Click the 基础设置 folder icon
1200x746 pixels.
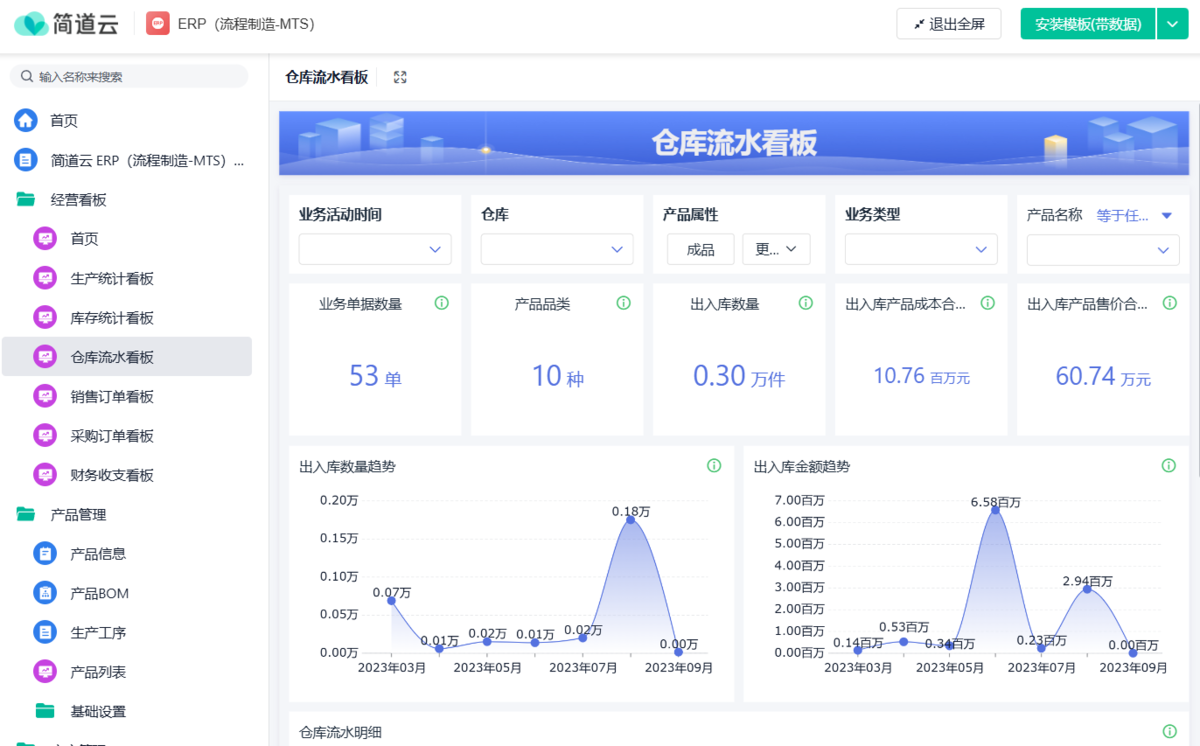pyautogui.click(x=45, y=711)
